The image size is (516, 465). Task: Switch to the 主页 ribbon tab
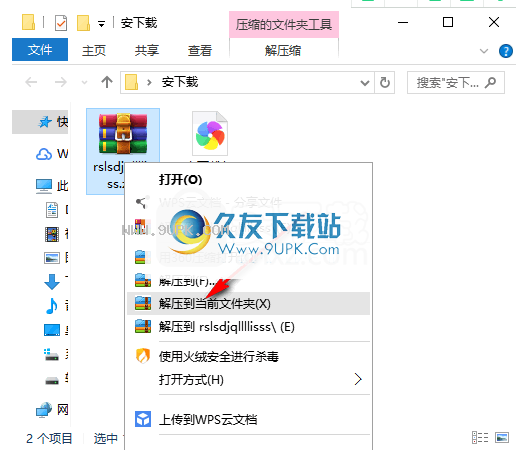(94, 50)
